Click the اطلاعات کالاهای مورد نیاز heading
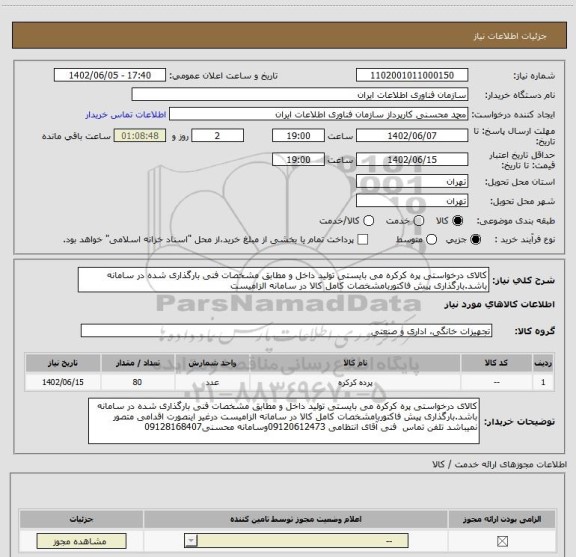The image size is (576, 557). tap(500, 305)
